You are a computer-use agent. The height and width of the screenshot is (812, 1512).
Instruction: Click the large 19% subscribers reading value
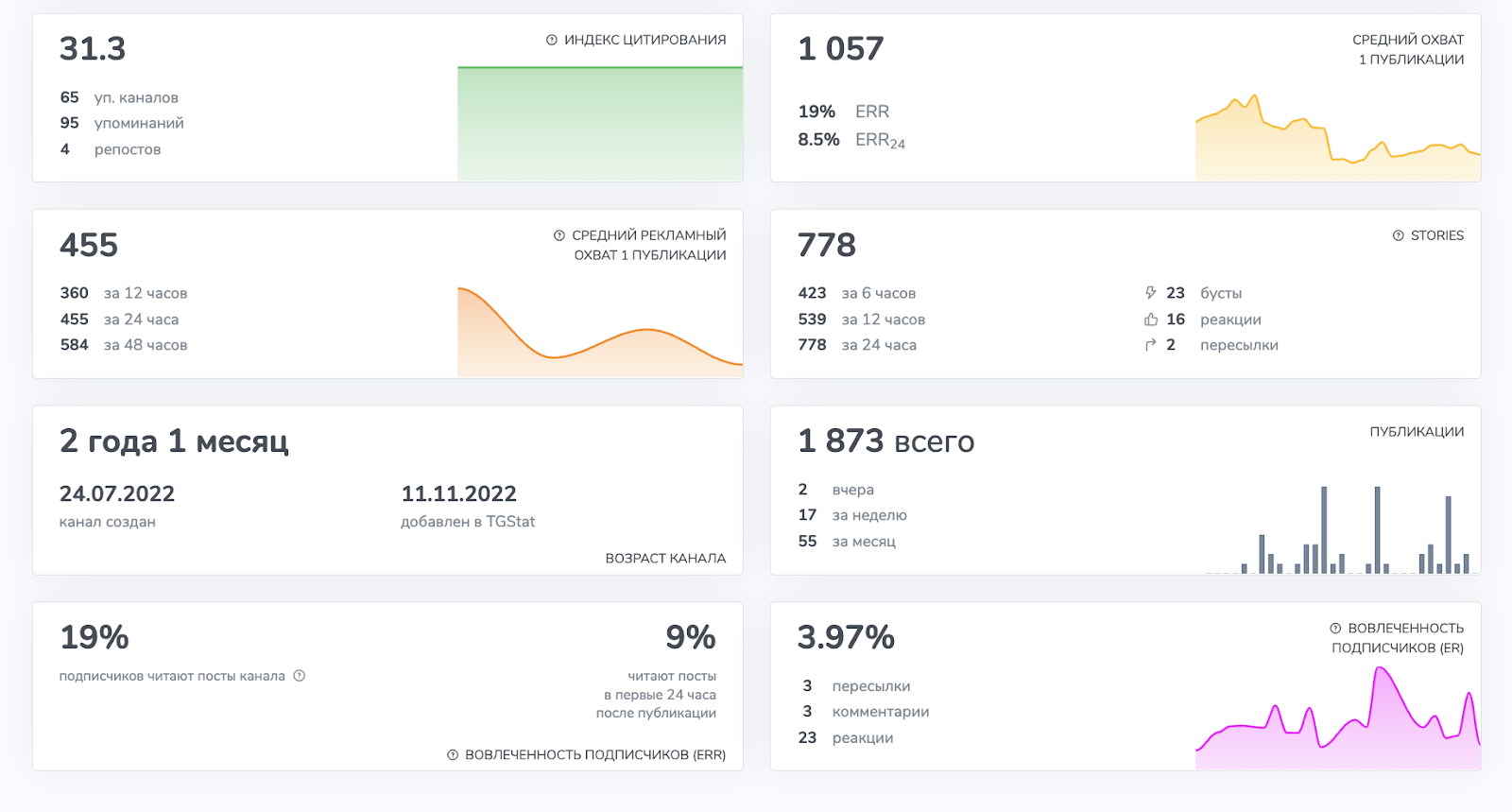pyautogui.click(x=94, y=637)
